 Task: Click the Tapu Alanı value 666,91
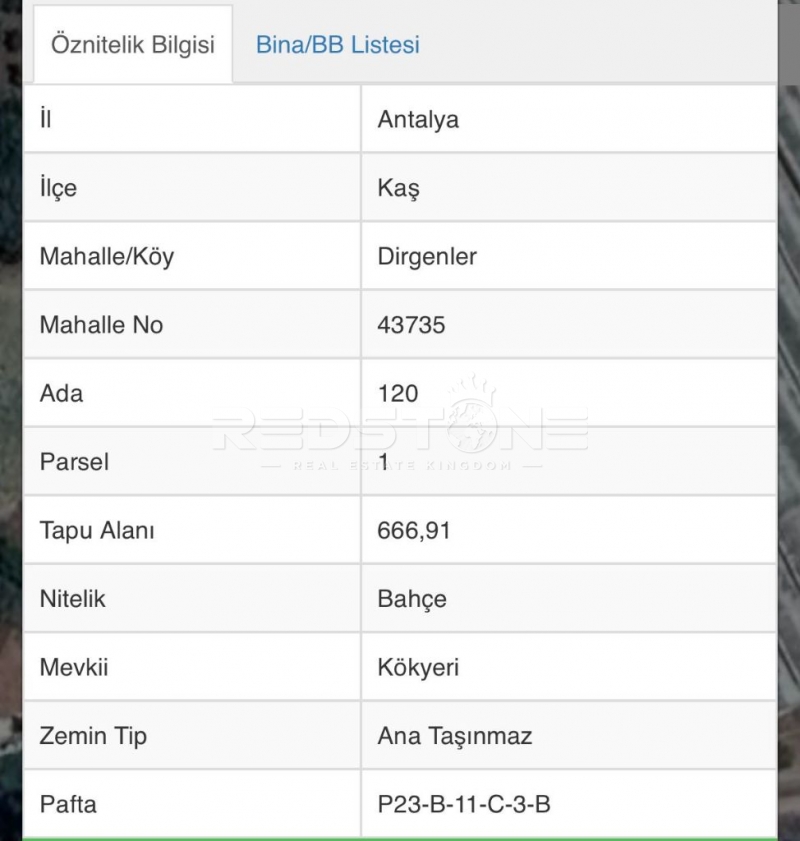[414, 530]
